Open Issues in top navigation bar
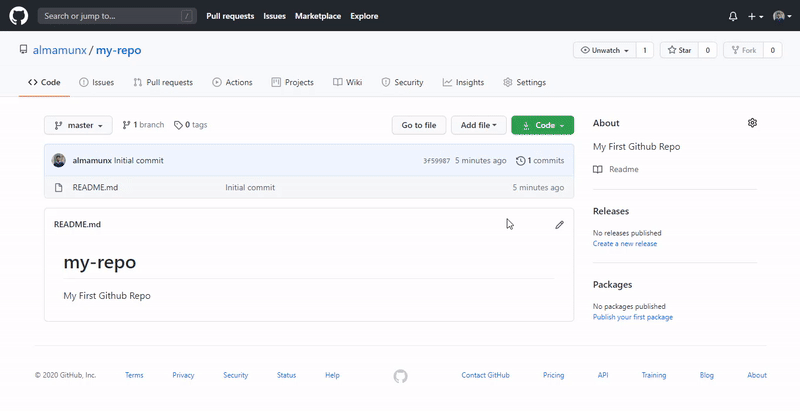The width and height of the screenshot is (800, 411). click(274, 16)
